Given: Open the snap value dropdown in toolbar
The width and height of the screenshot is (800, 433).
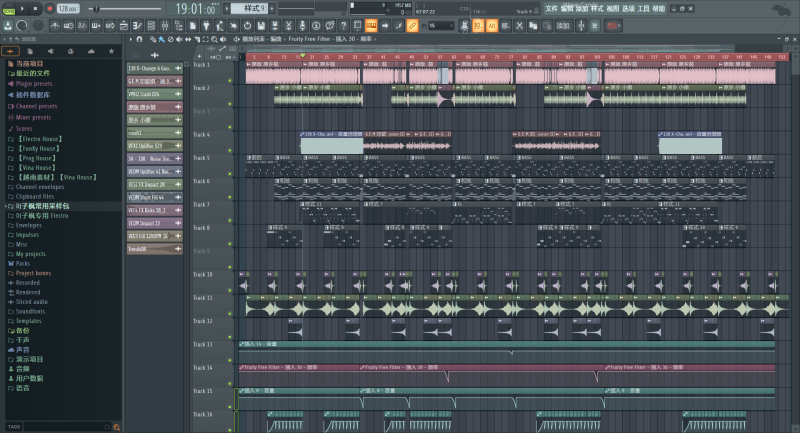Looking at the screenshot, I should coord(441,25).
